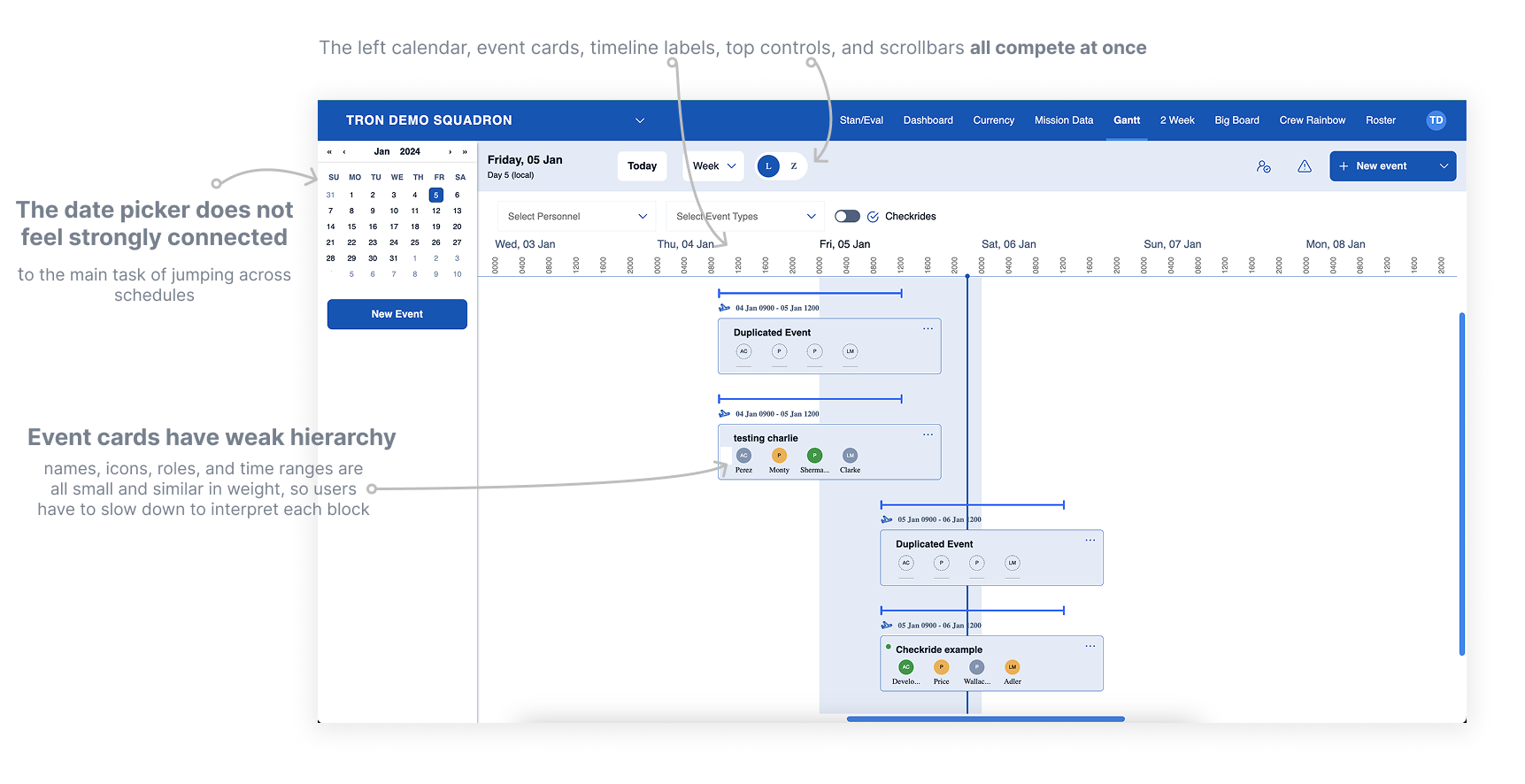The image size is (1525, 784).
Task: Open the Mission Data tab
Action: click(x=1063, y=120)
